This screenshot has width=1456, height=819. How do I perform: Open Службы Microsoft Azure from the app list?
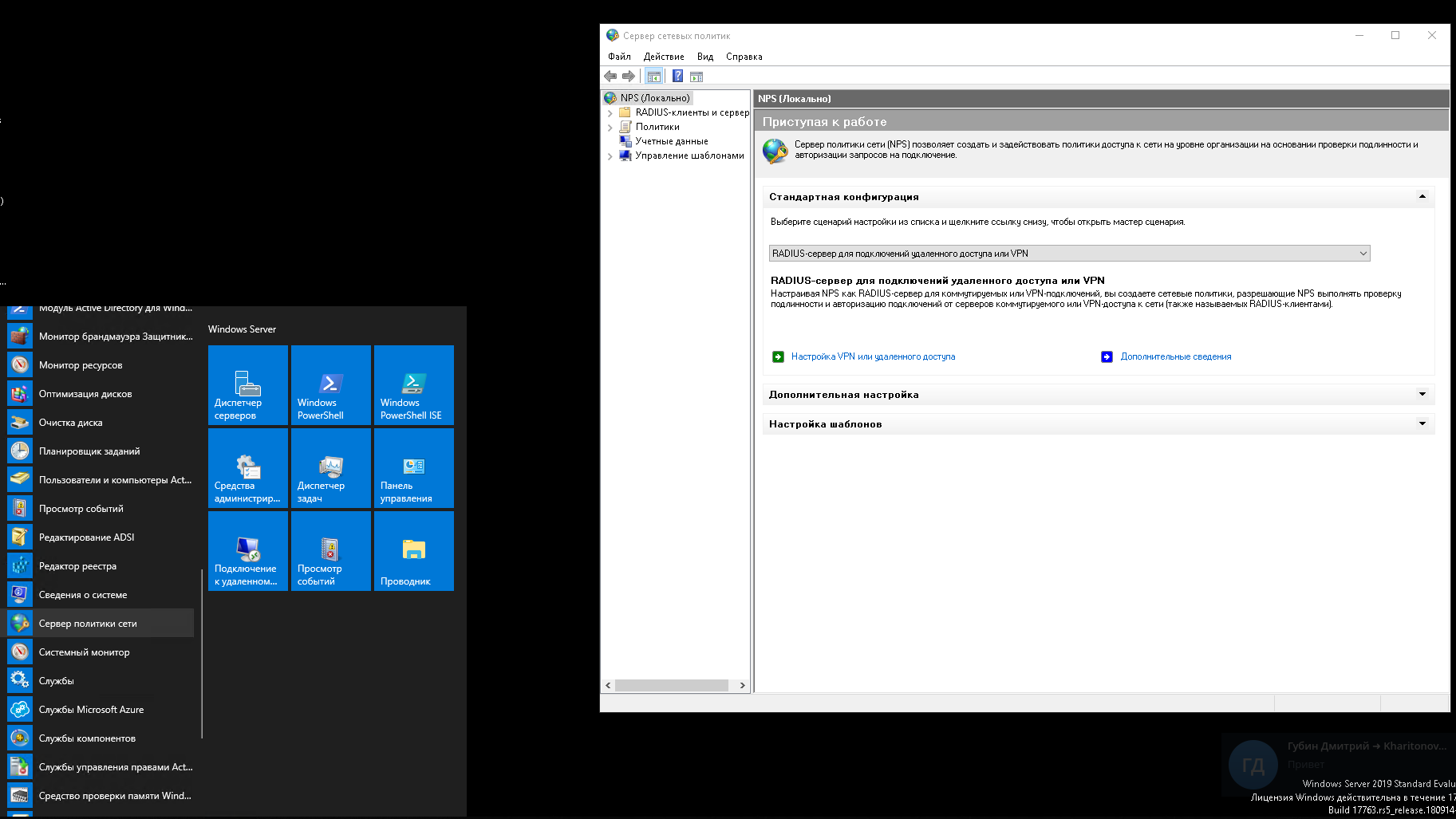(x=100, y=710)
